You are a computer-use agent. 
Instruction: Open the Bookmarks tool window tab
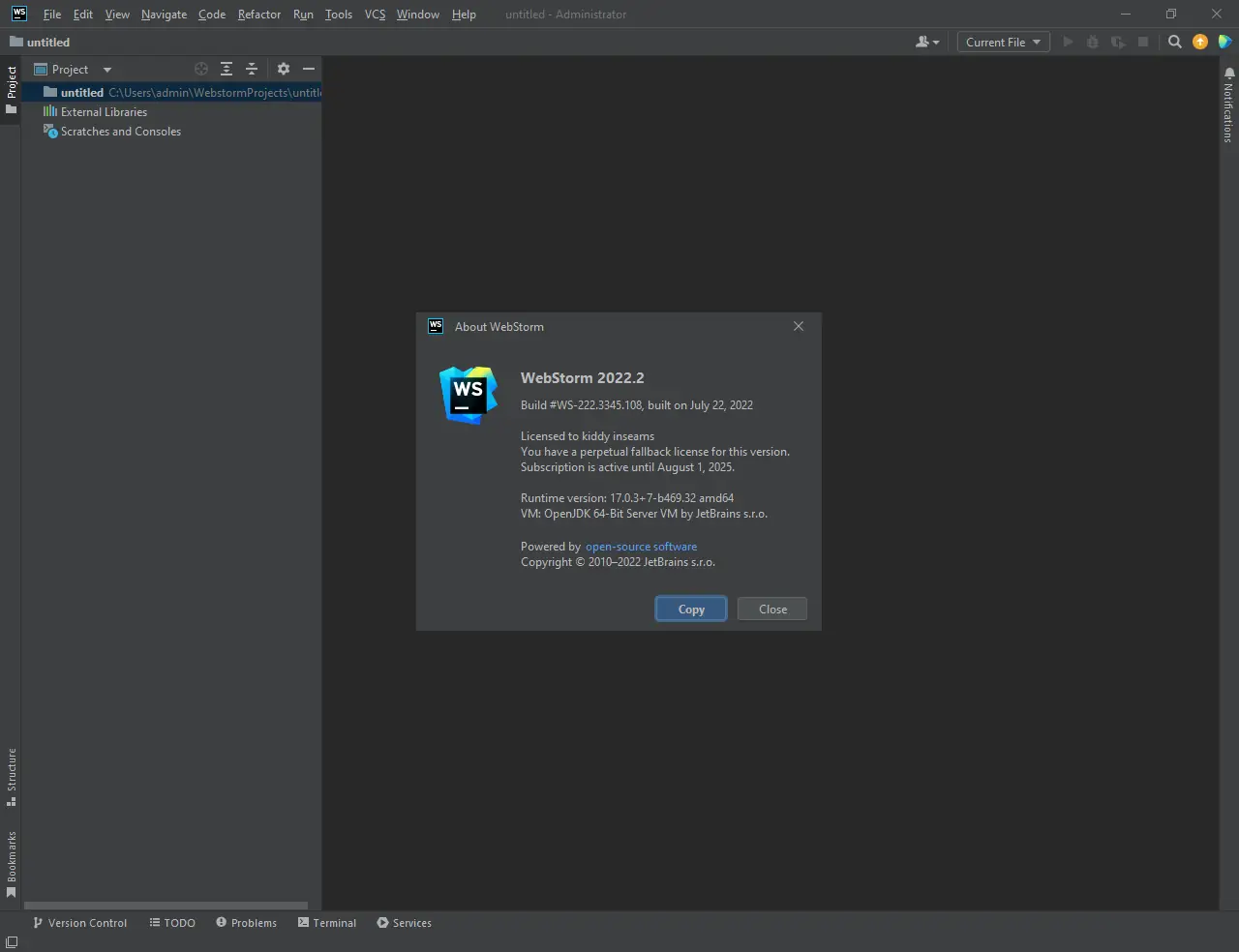point(11,864)
